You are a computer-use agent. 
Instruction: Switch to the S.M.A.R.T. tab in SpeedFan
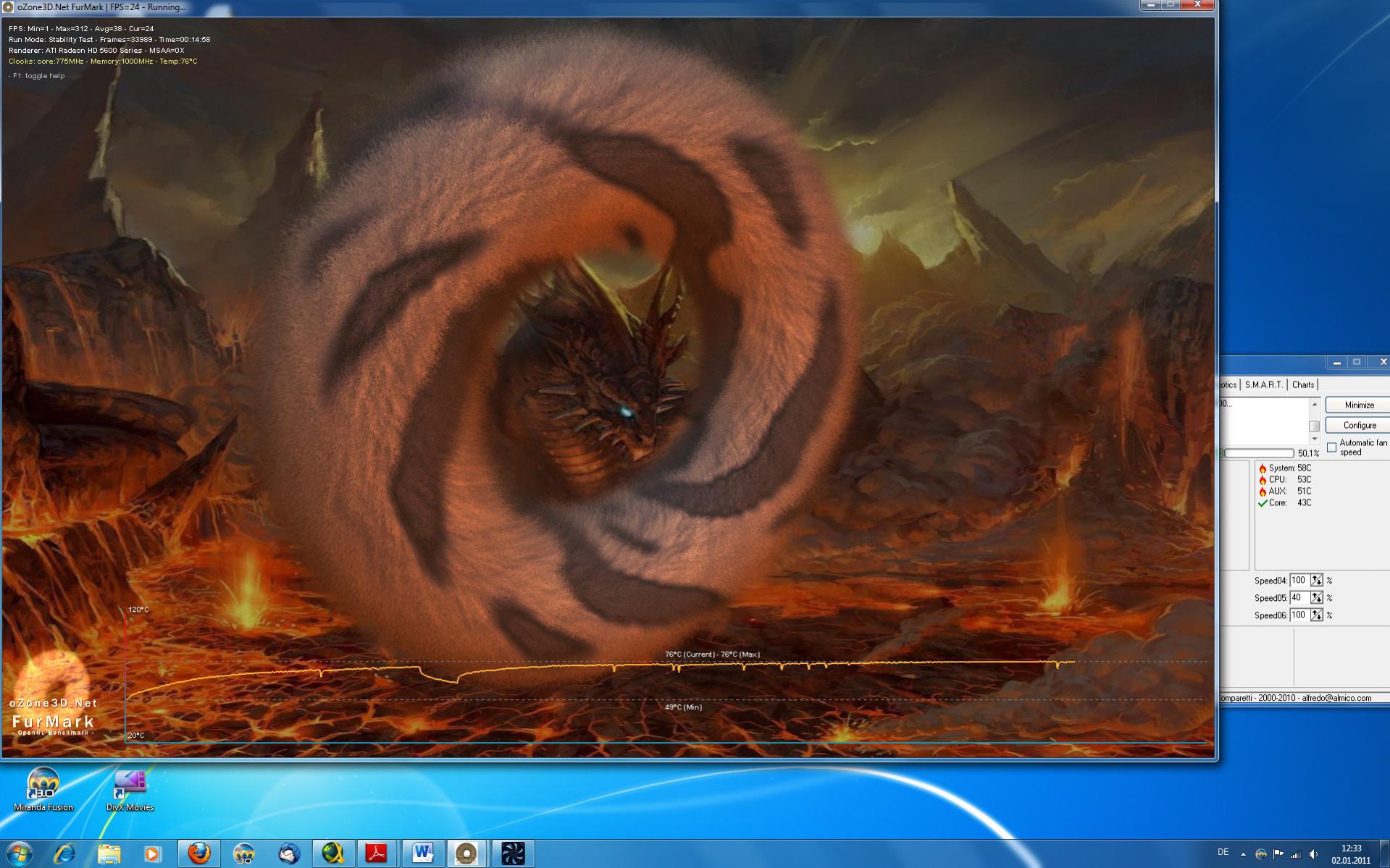point(1264,384)
